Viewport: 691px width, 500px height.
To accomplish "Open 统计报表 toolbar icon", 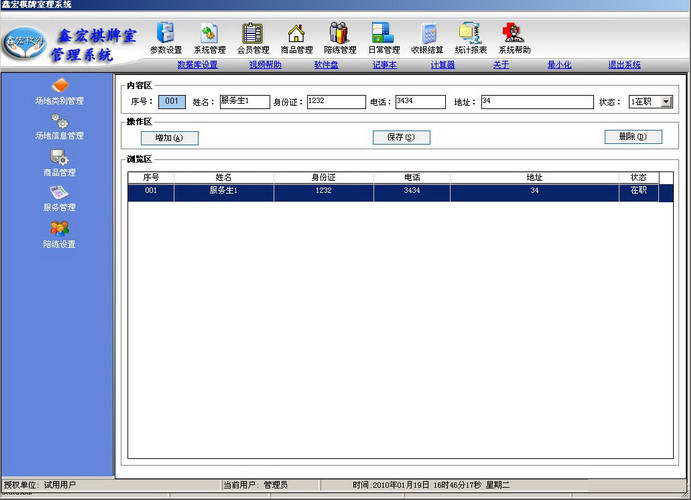I will tap(471, 38).
